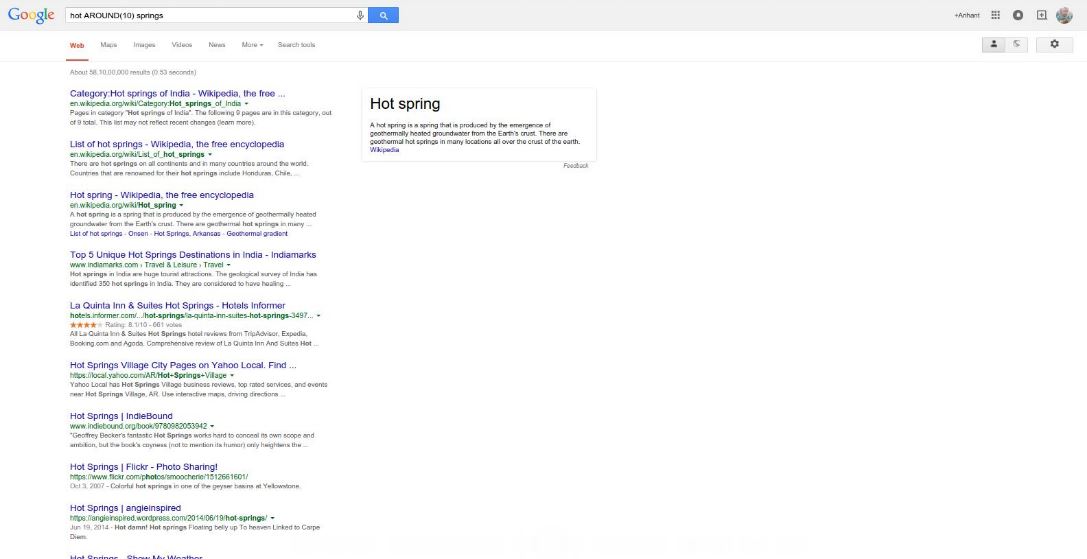Select the Web tab
The width and height of the screenshot is (1087, 559).
coord(77,45)
